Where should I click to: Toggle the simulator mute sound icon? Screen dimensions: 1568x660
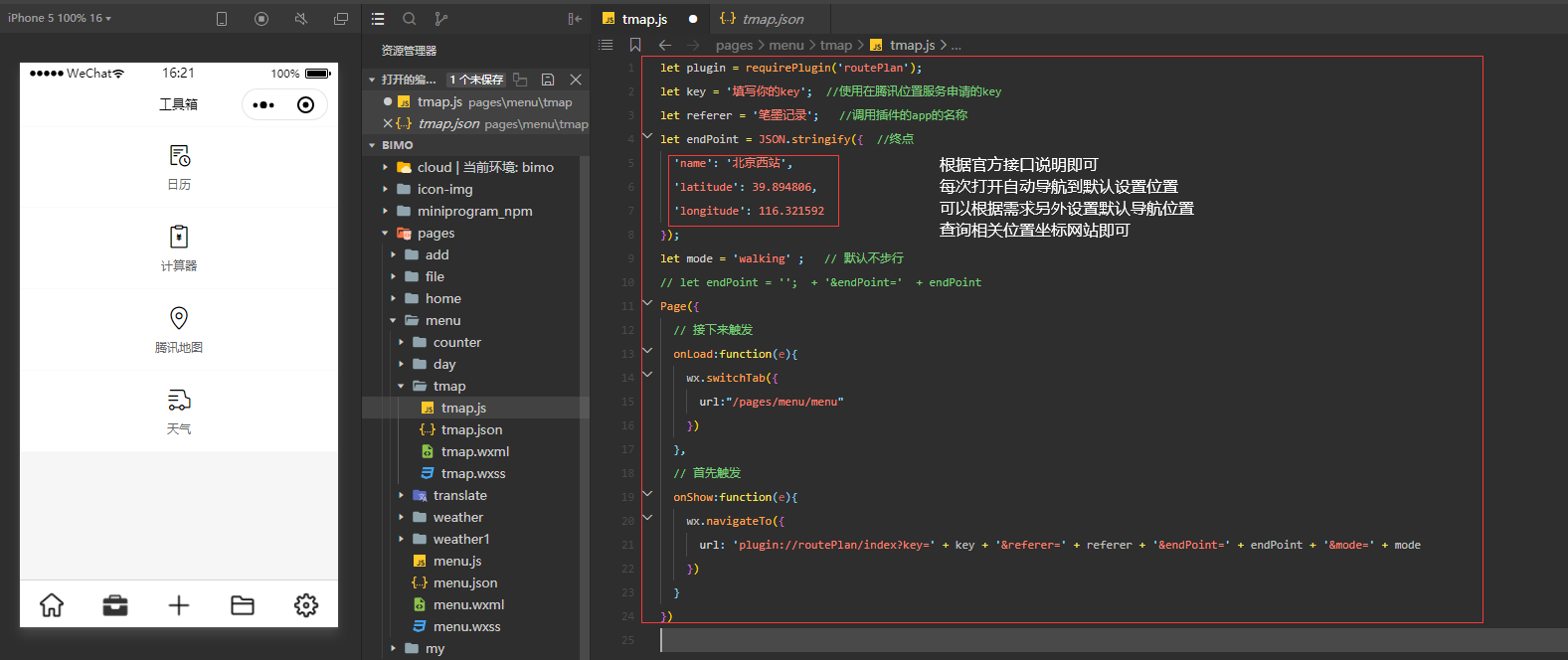(301, 19)
